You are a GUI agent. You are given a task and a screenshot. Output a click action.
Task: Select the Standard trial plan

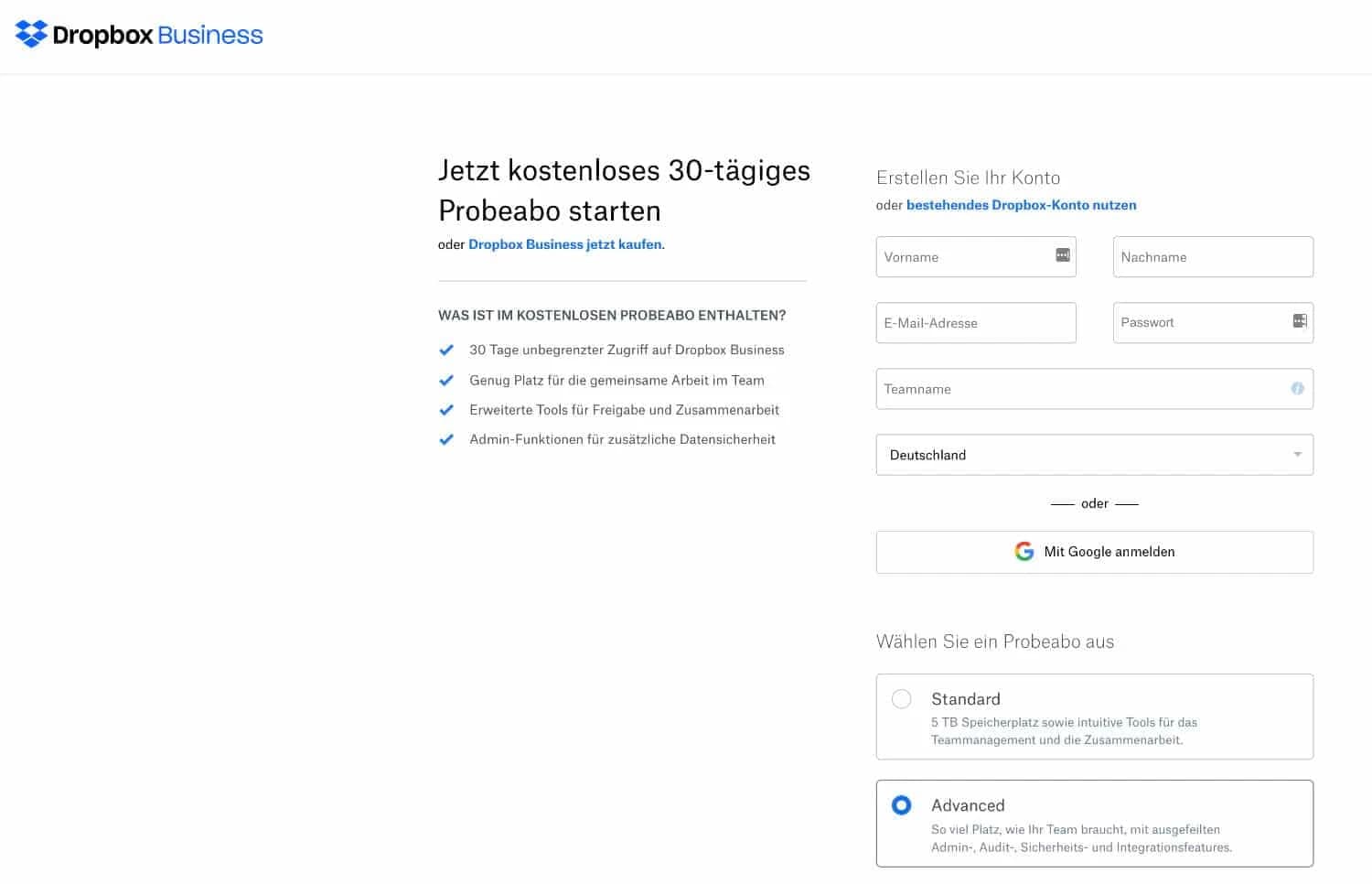[x=902, y=698]
